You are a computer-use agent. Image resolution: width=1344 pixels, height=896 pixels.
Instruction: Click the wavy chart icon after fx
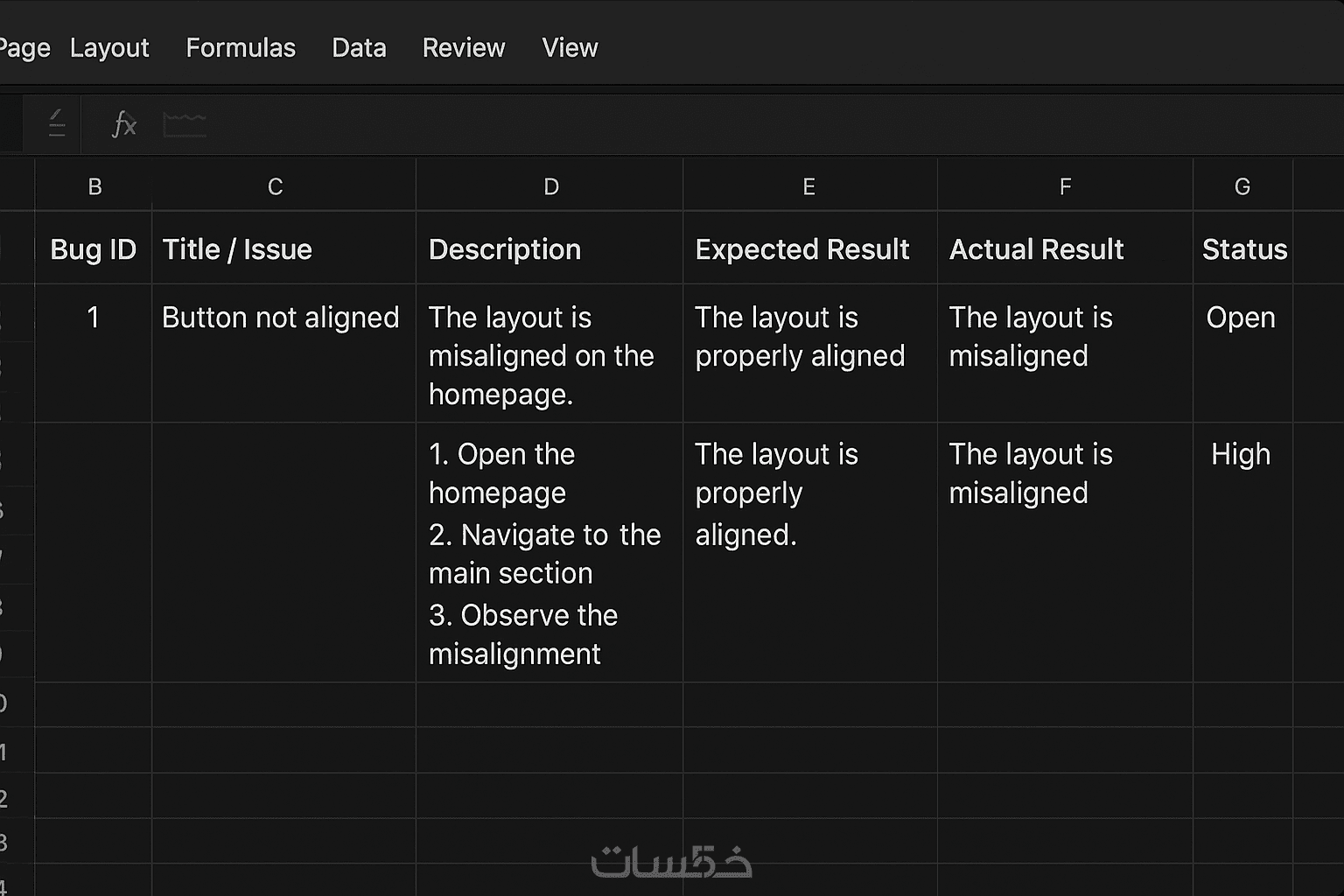click(x=185, y=125)
